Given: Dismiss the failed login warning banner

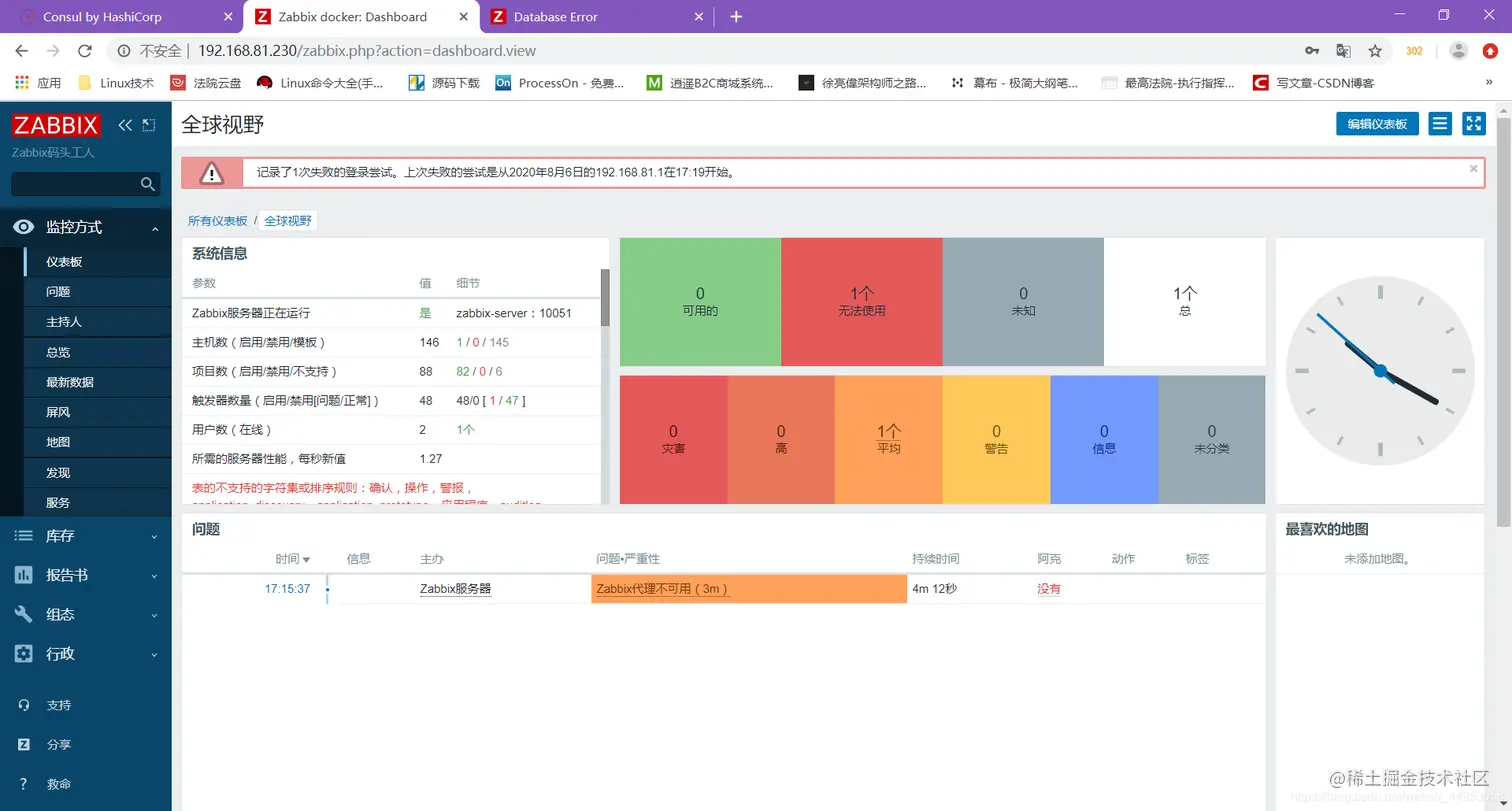Looking at the screenshot, I should [x=1473, y=169].
